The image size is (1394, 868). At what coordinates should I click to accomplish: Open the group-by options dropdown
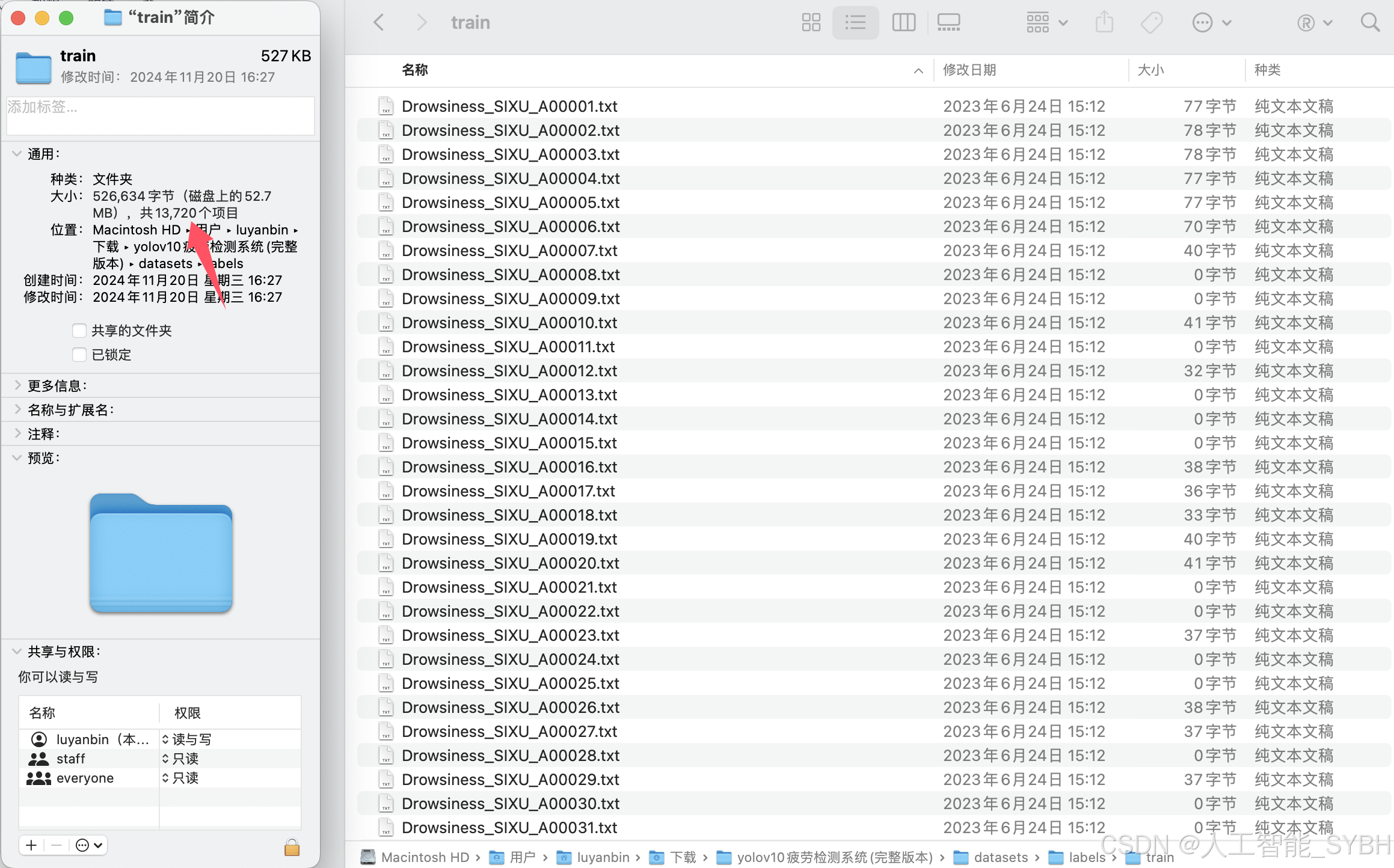[x=1046, y=23]
